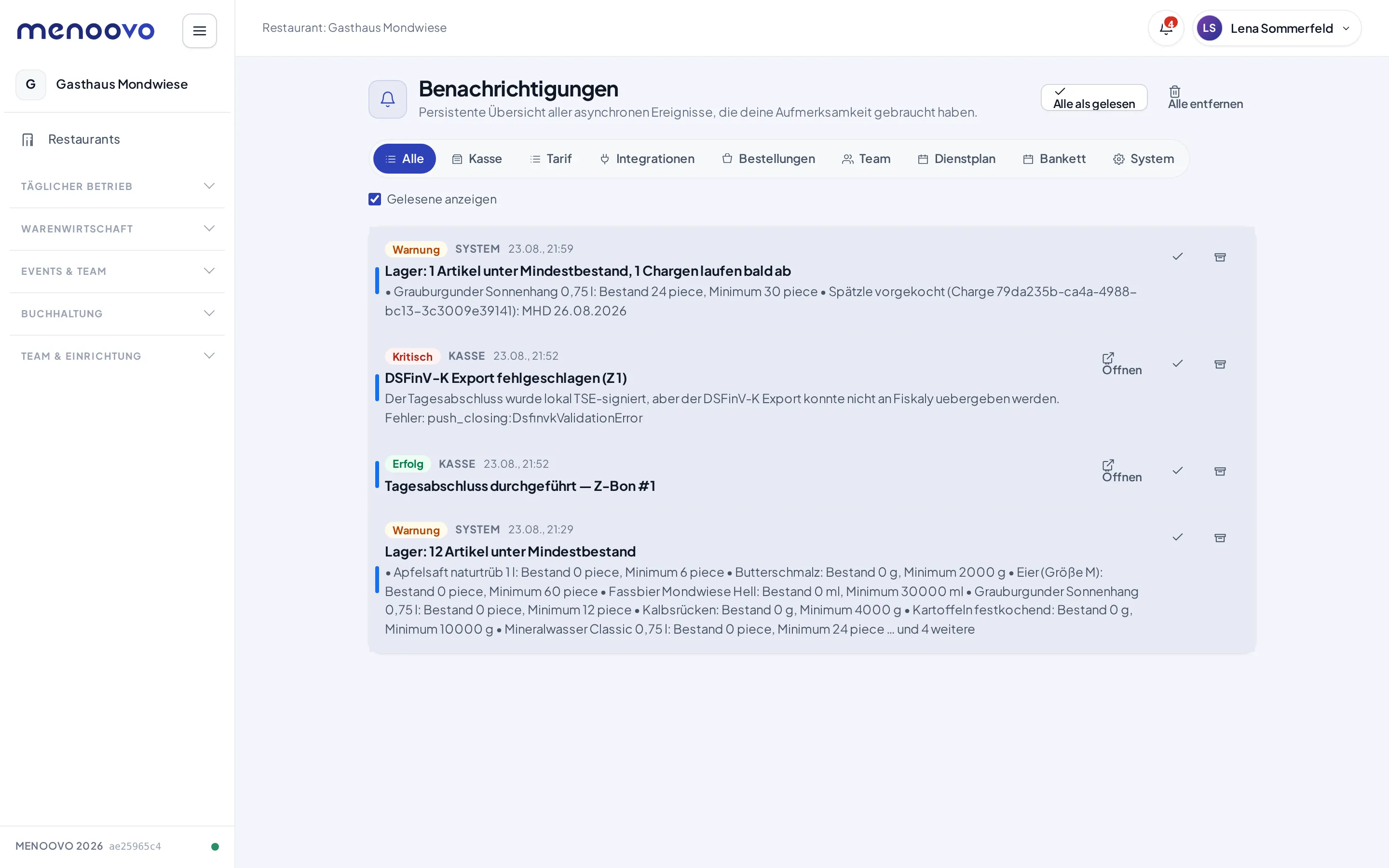The image size is (1389, 868).
Task: Click the Restaurants building icon
Action: tap(27, 139)
